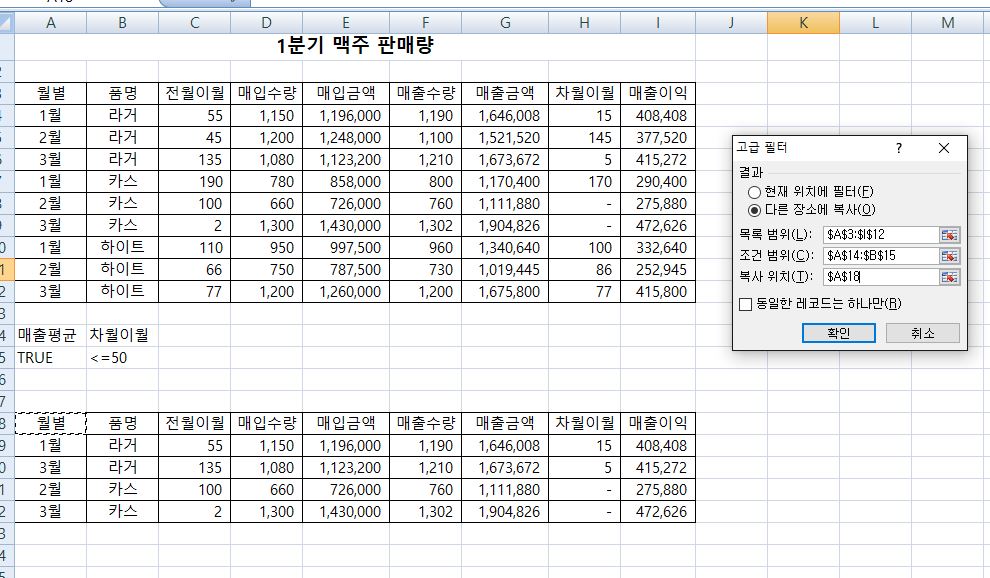Select the 하이트 cell in the 2월 row
The height and width of the screenshot is (578, 990).
(122, 270)
